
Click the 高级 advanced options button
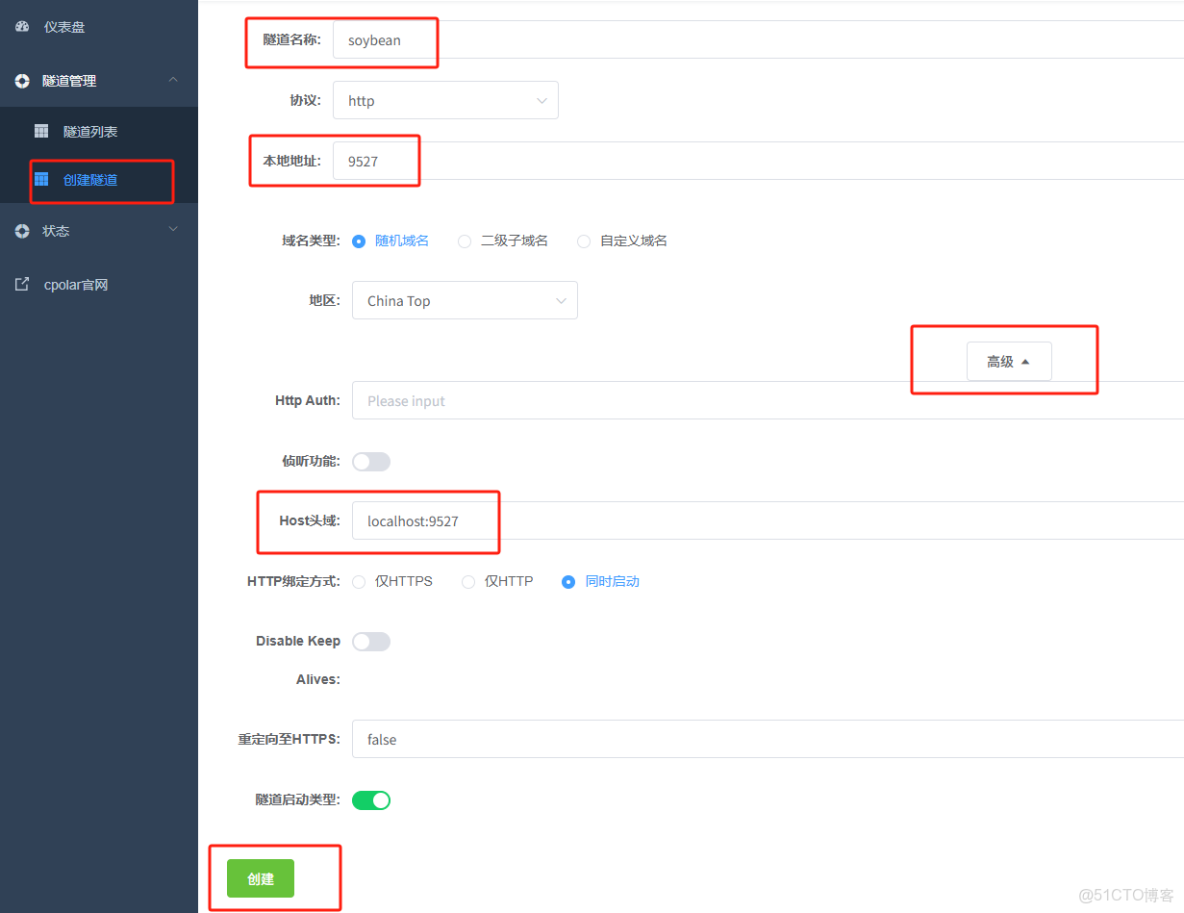pos(1008,361)
